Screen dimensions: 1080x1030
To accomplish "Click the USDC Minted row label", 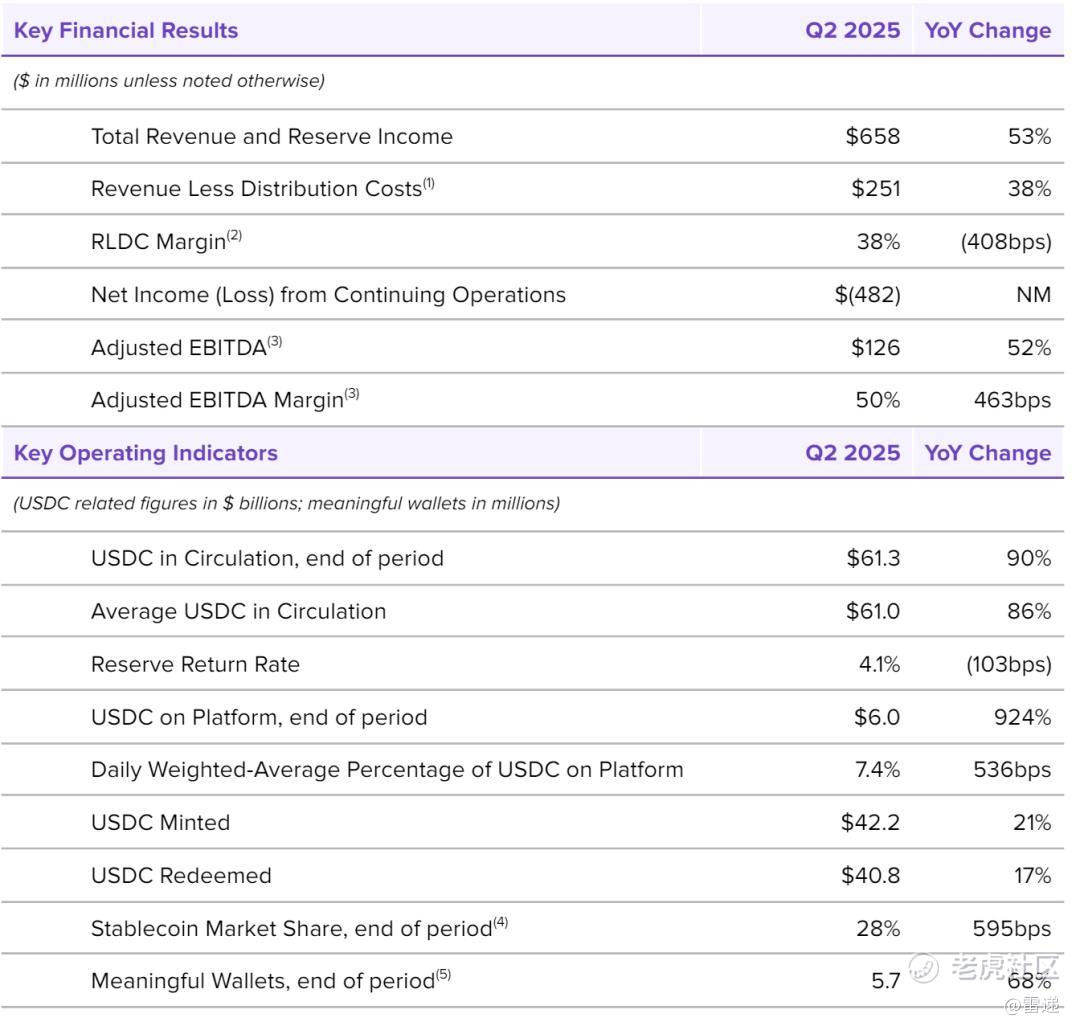I will (160, 823).
